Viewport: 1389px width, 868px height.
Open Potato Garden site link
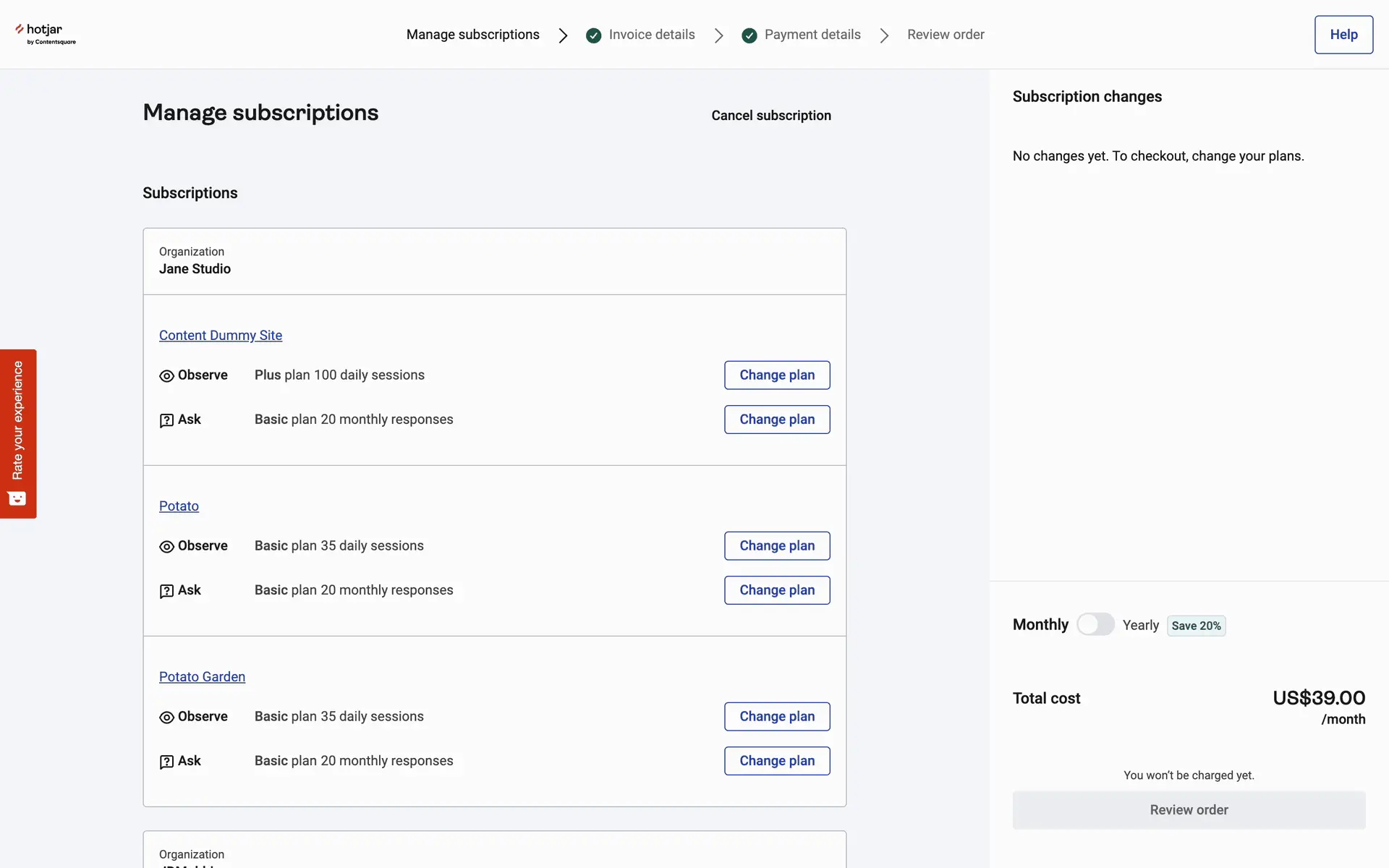click(x=202, y=677)
